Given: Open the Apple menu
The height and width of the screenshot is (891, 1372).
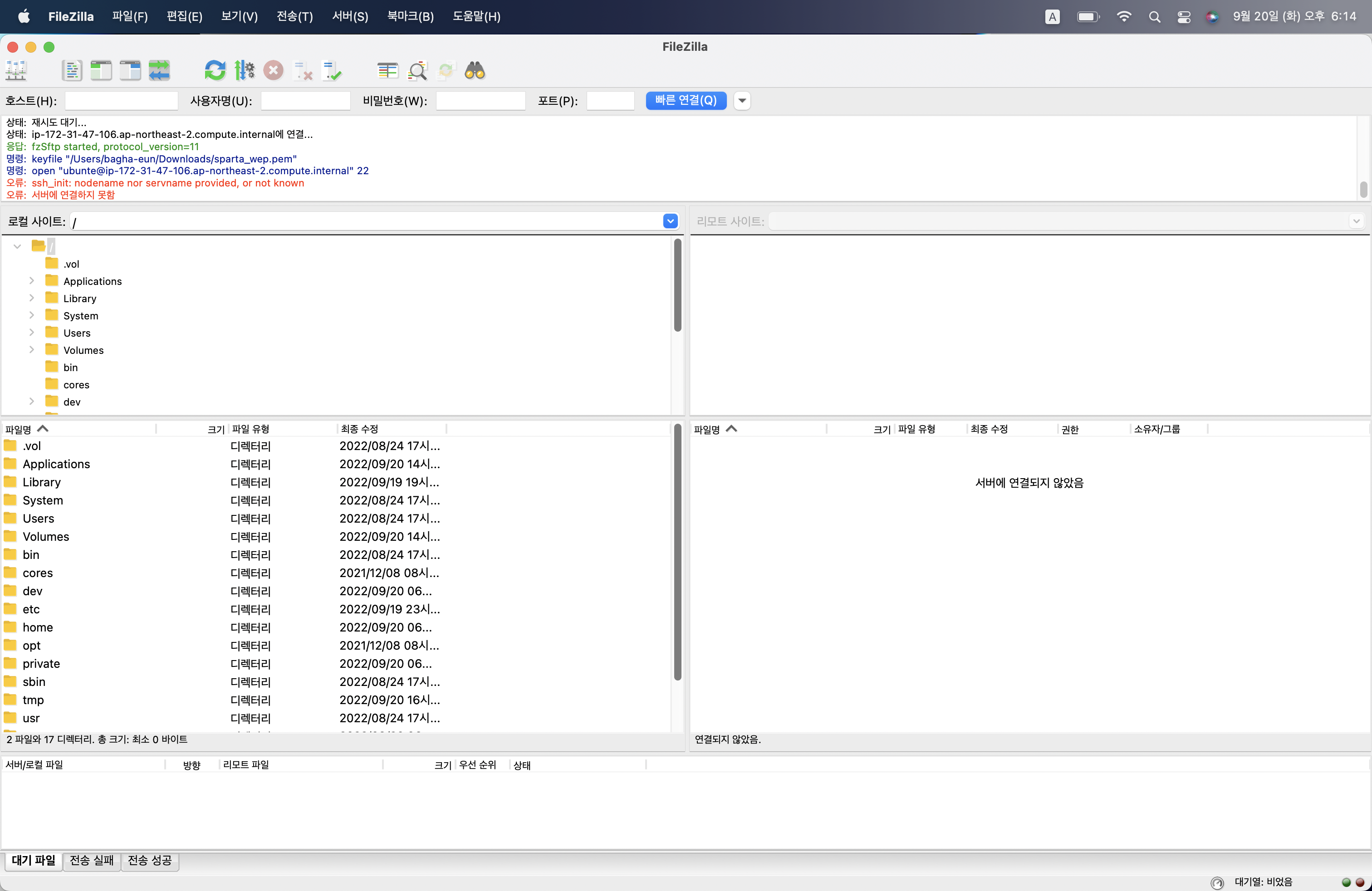Looking at the screenshot, I should click(24, 16).
